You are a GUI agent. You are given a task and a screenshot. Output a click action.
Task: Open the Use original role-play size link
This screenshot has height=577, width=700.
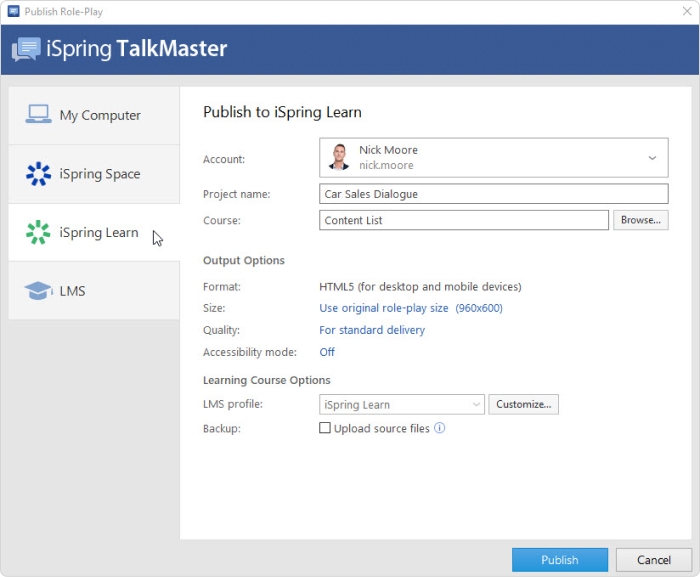click(x=384, y=308)
